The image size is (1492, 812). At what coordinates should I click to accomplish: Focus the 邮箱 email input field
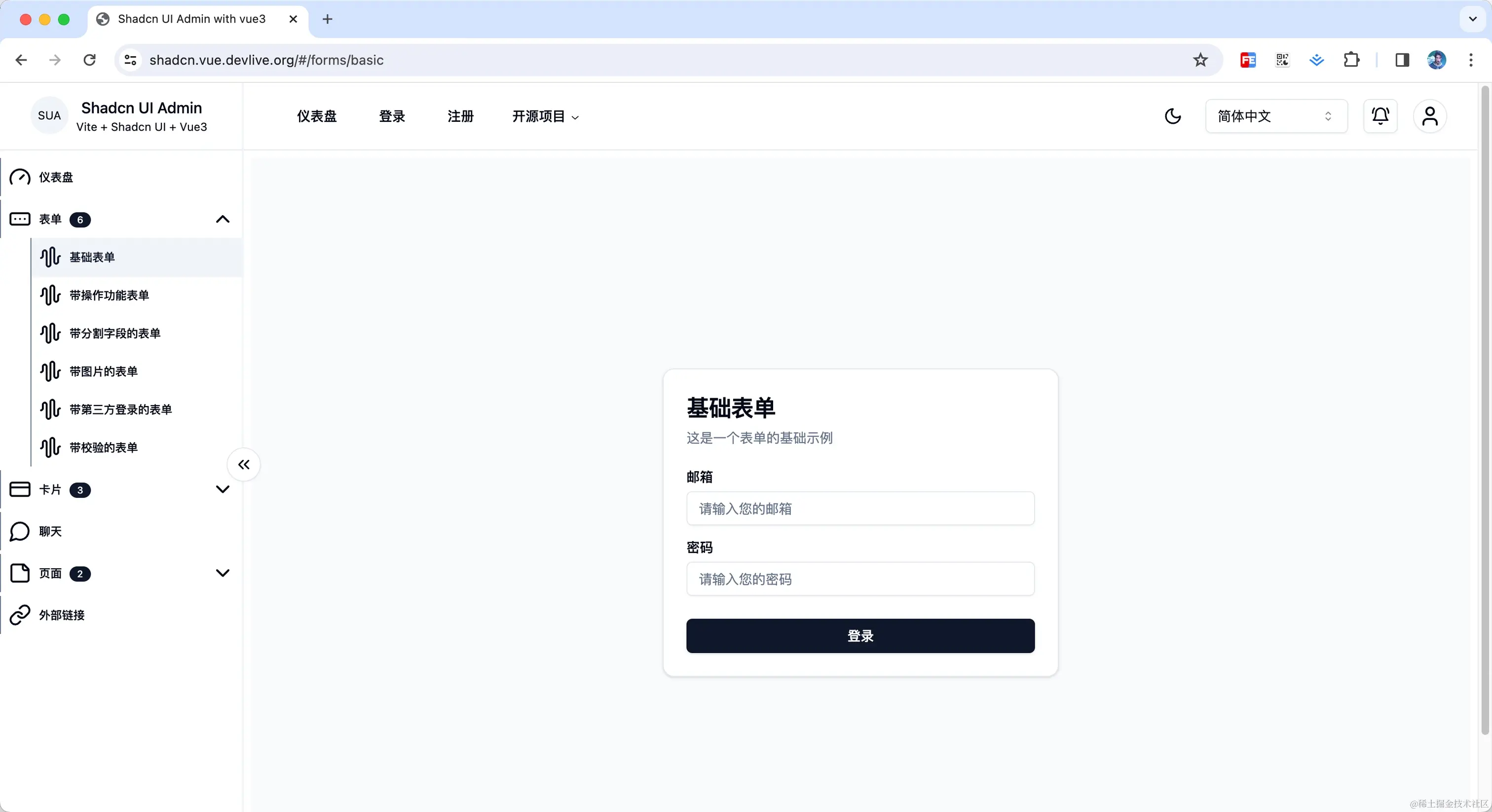tap(859, 509)
